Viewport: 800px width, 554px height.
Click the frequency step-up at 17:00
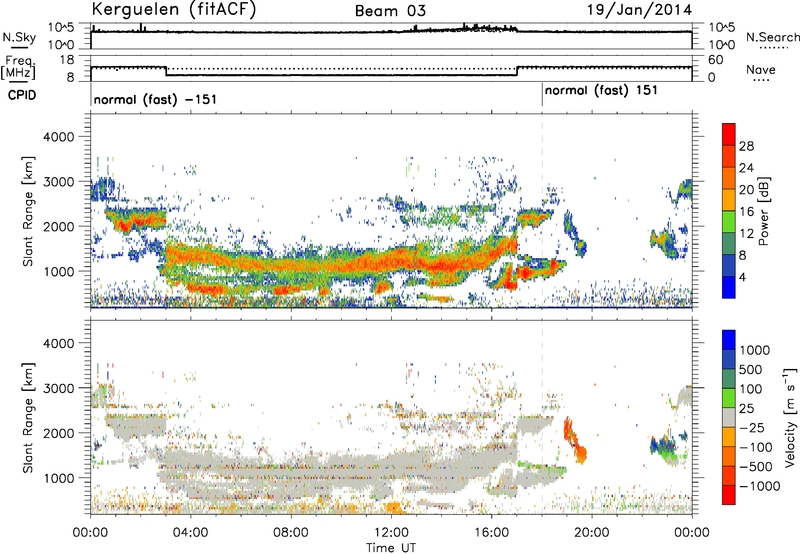[517, 71]
